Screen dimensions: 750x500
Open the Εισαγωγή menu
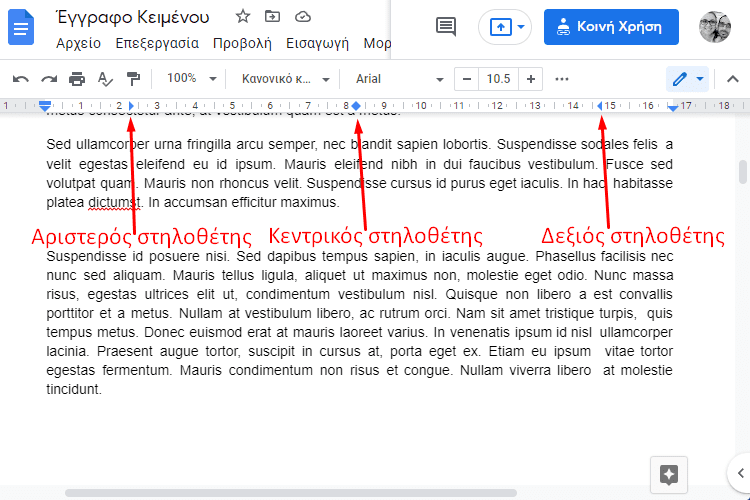coord(317,44)
